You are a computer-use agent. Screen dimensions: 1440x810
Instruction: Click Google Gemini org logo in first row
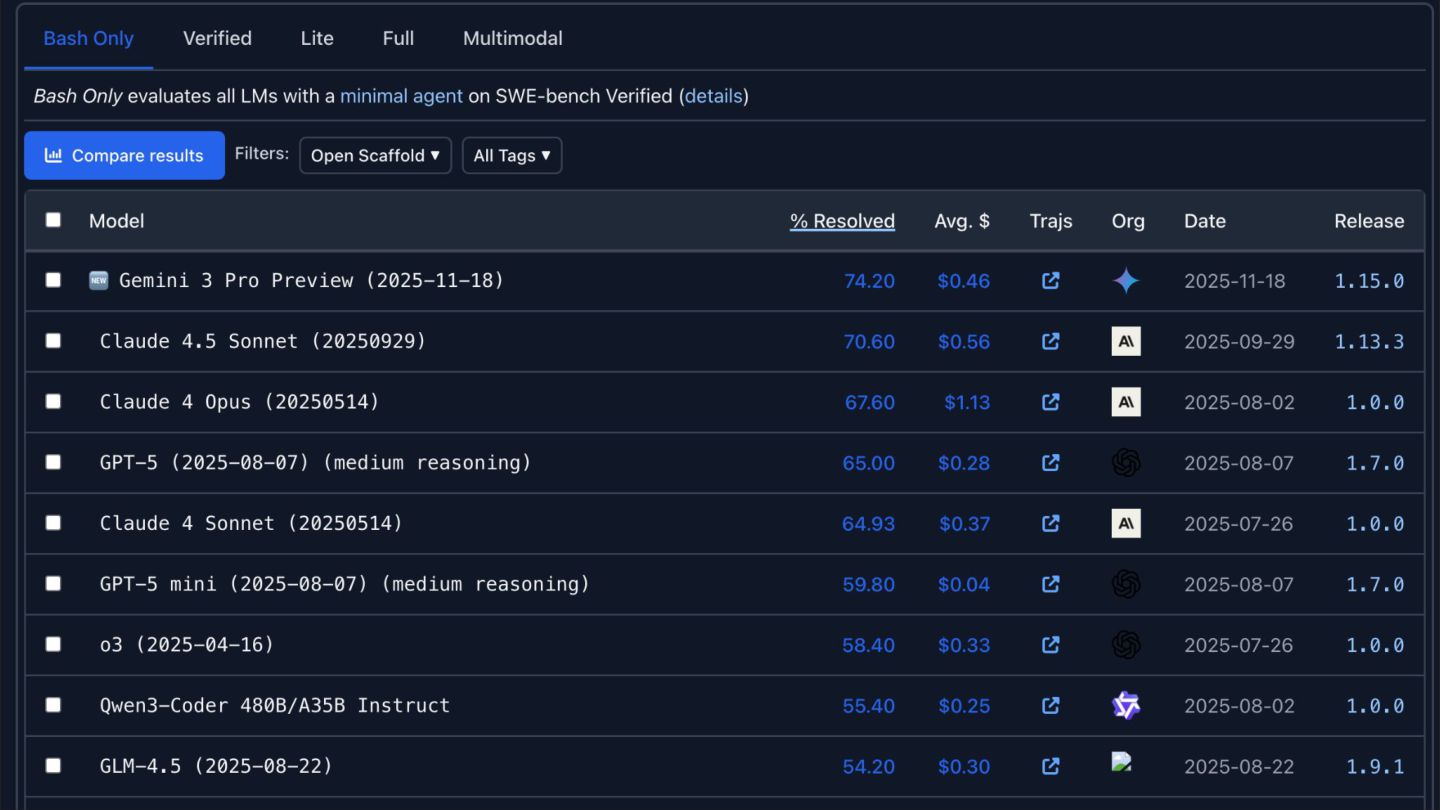click(x=1126, y=281)
